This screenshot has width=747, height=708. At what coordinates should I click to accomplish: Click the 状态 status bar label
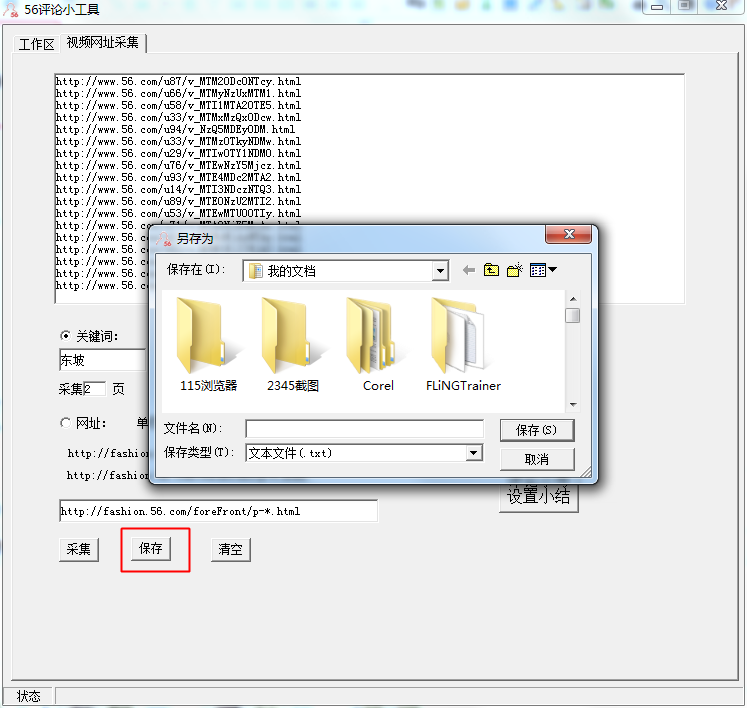click(29, 696)
